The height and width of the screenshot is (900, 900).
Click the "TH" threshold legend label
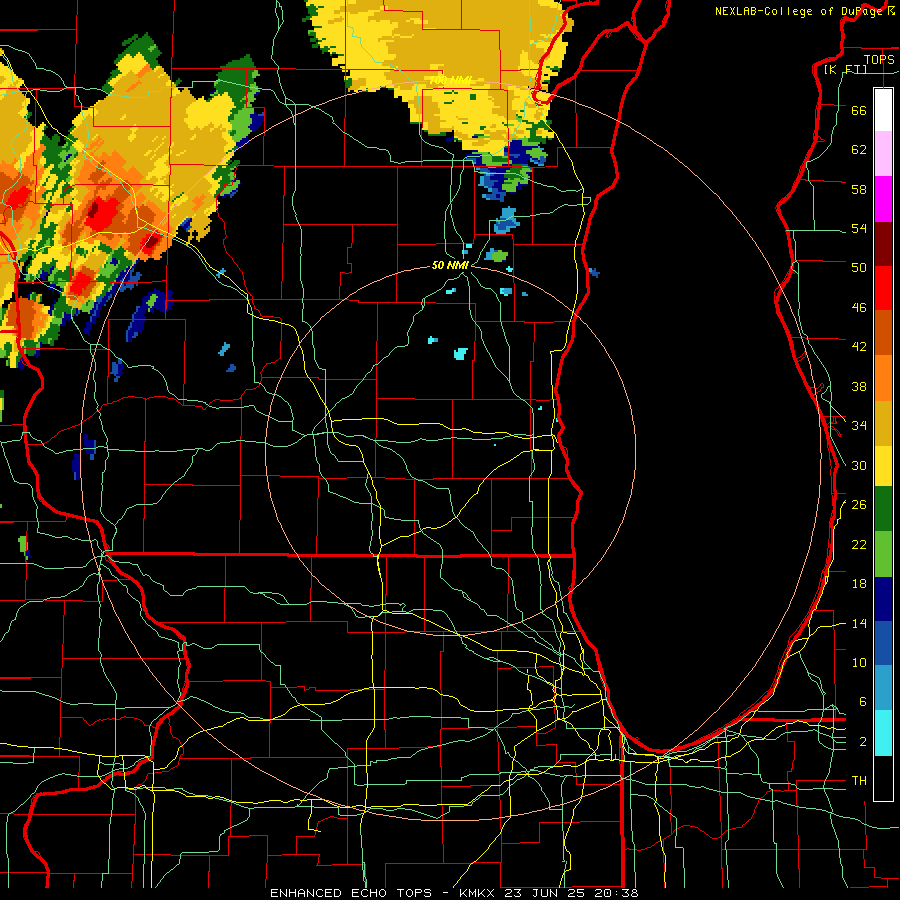coord(859,781)
